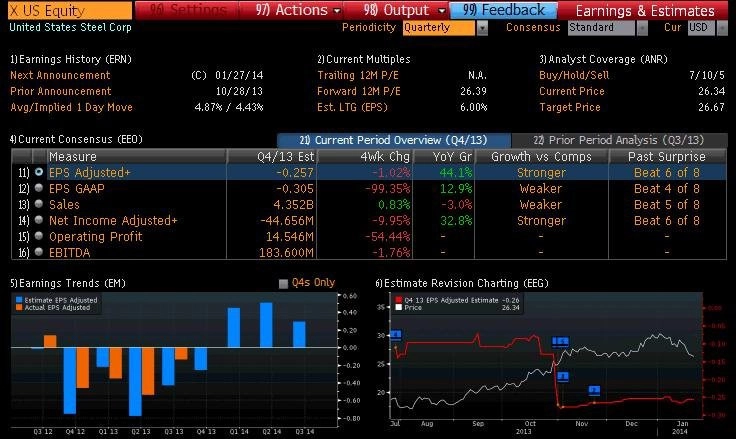The height and width of the screenshot is (439, 736).
Task: Click the blue Estimate EPS Adjusted legend swatch
Action: [x=19, y=300]
